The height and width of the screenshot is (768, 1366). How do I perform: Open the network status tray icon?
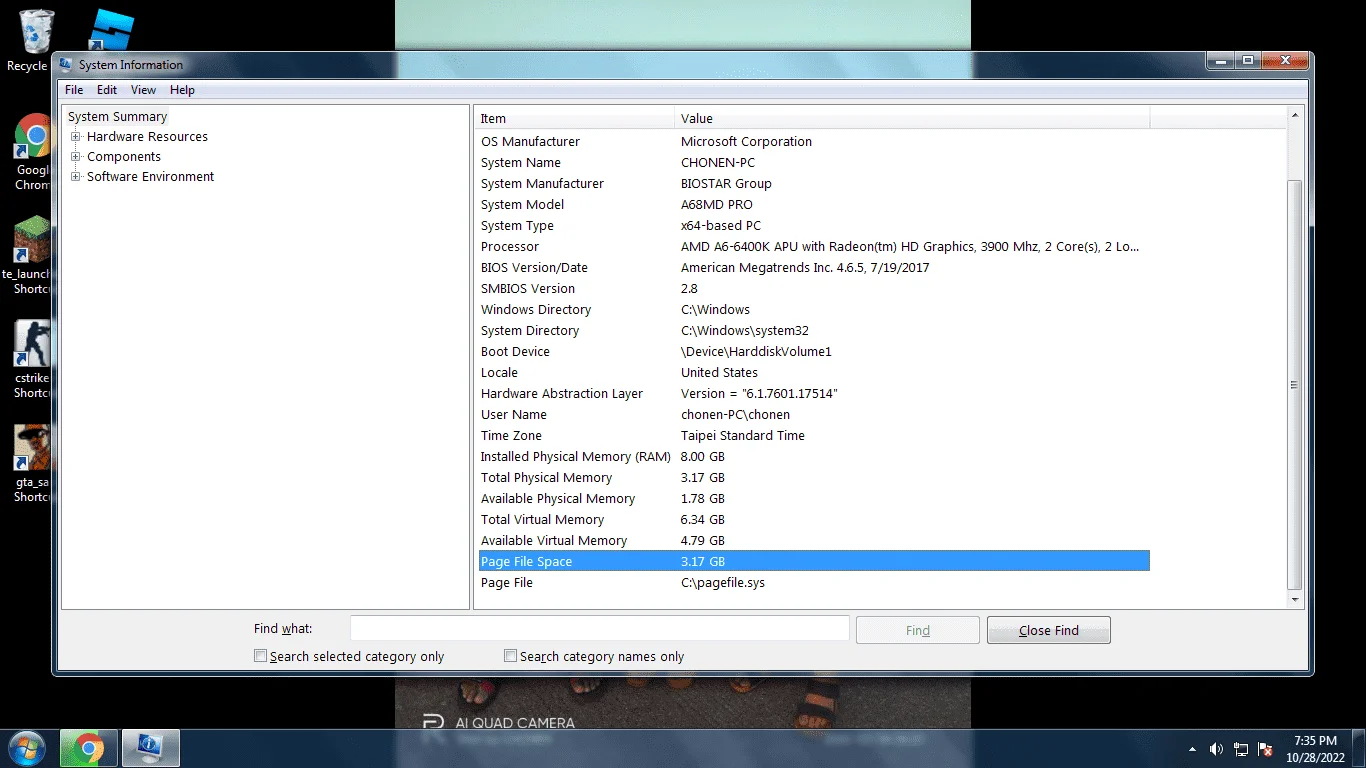coord(1240,749)
